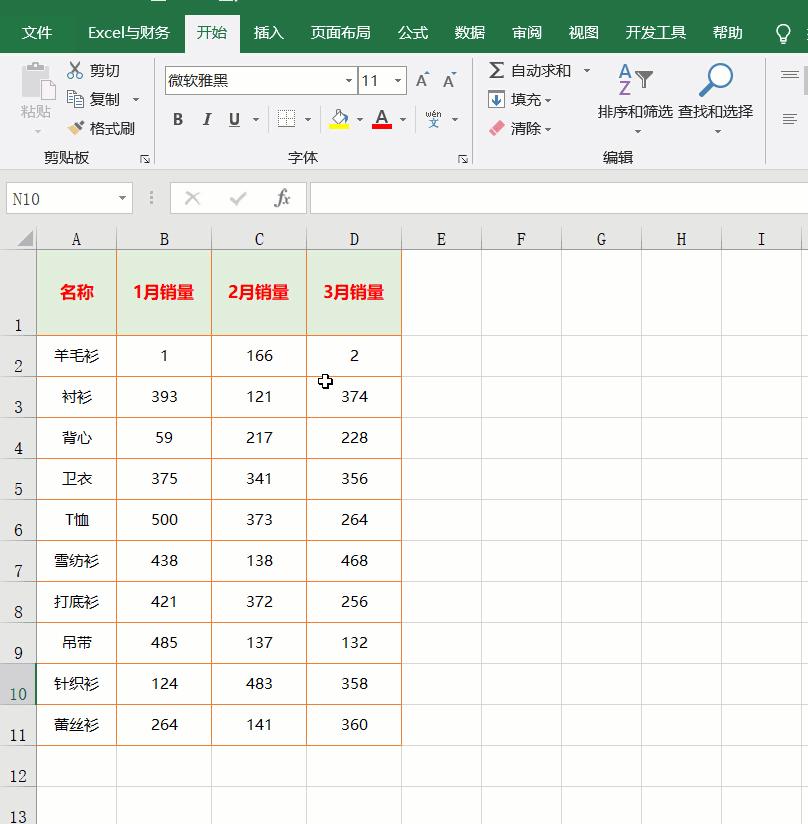808x824 pixels.
Task: Open the font size dropdown
Action: click(397, 80)
